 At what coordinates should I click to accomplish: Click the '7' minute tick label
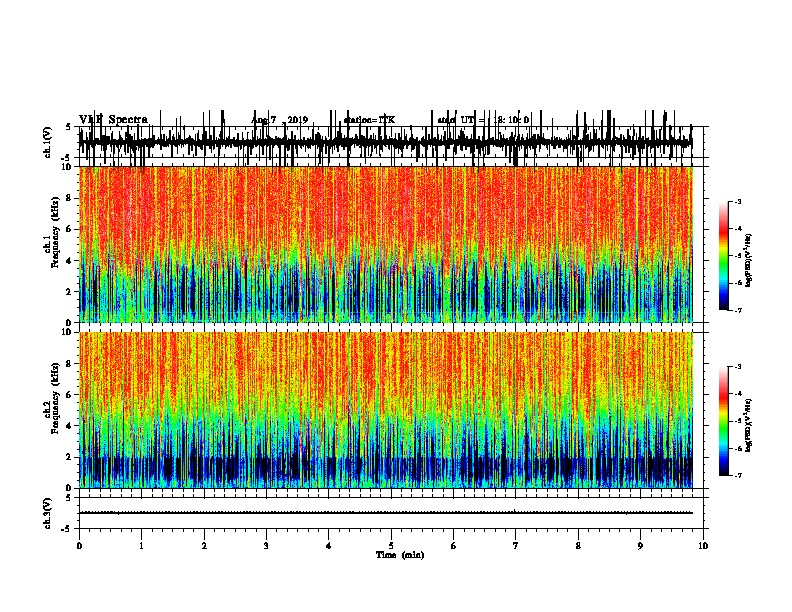click(516, 546)
